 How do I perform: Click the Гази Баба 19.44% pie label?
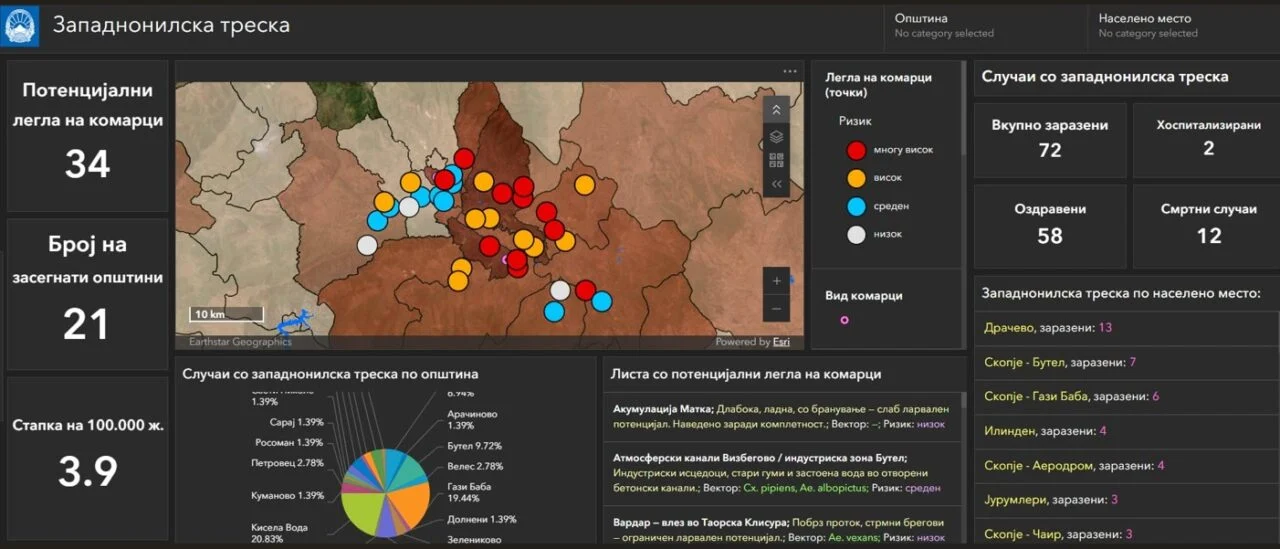pyautogui.click(x=469, y=492)
